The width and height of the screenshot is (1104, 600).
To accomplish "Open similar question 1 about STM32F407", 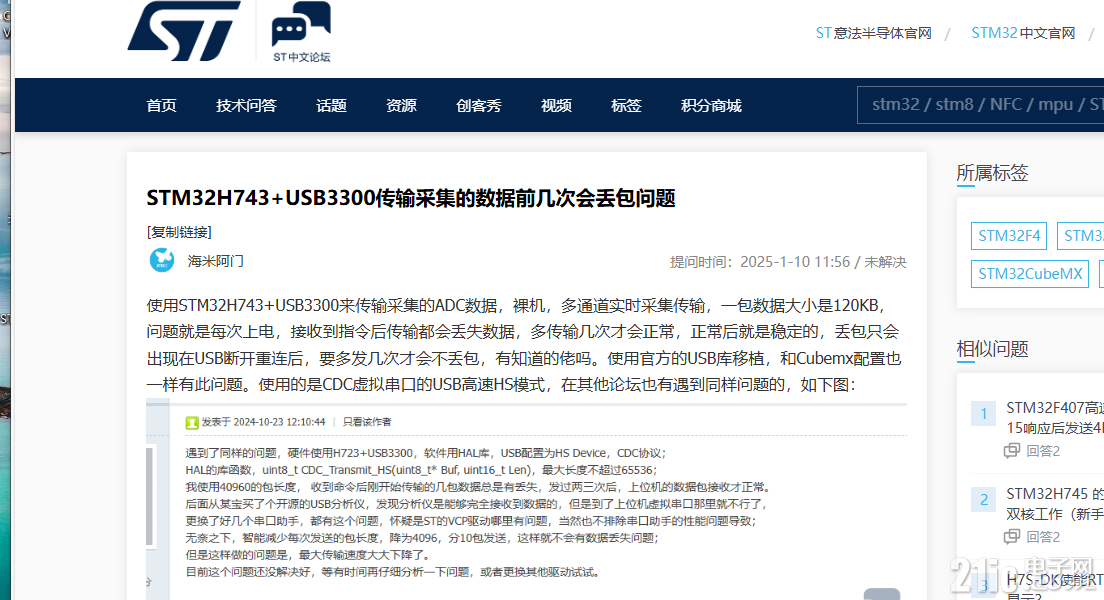I will [x=1055, y=418].
